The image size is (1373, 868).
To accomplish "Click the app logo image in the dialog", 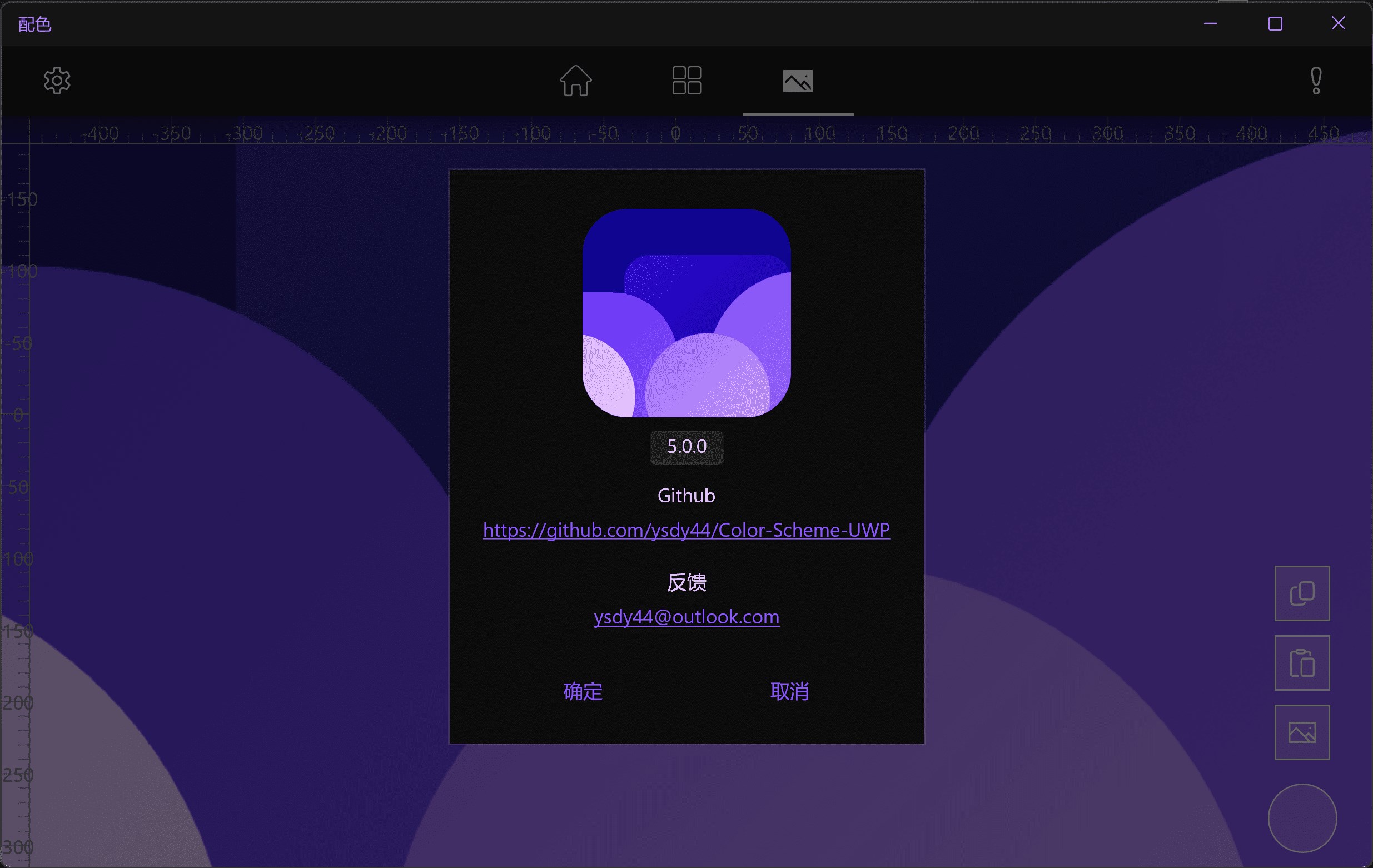I will coord(686,313).
